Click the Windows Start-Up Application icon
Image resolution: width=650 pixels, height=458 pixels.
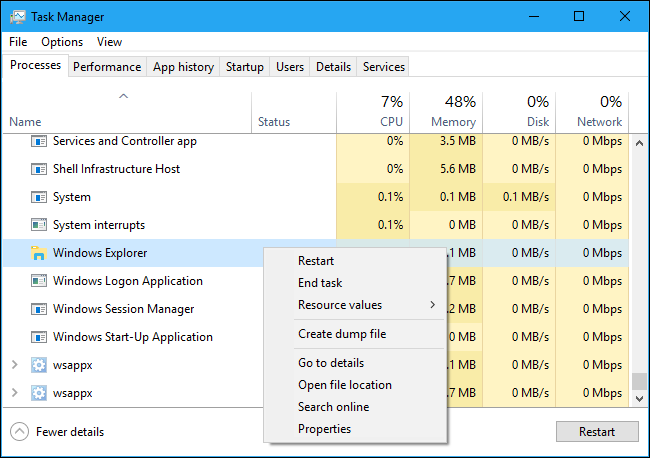[x=39, y=337]
